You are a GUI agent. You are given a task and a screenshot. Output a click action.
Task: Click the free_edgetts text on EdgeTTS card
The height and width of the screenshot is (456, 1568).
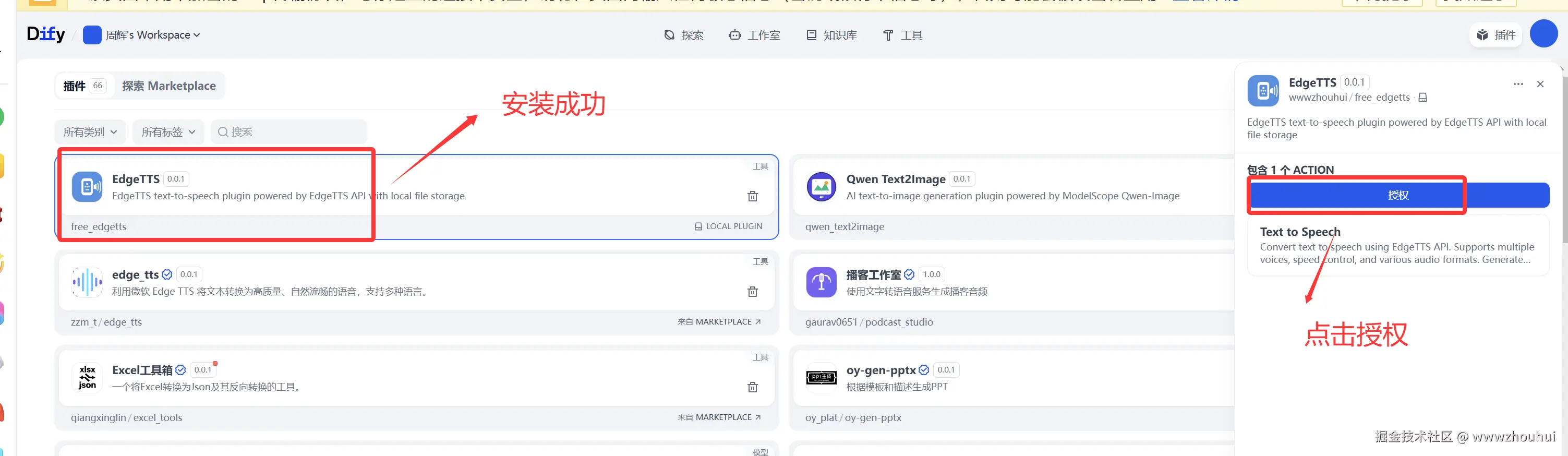point(99,226)
